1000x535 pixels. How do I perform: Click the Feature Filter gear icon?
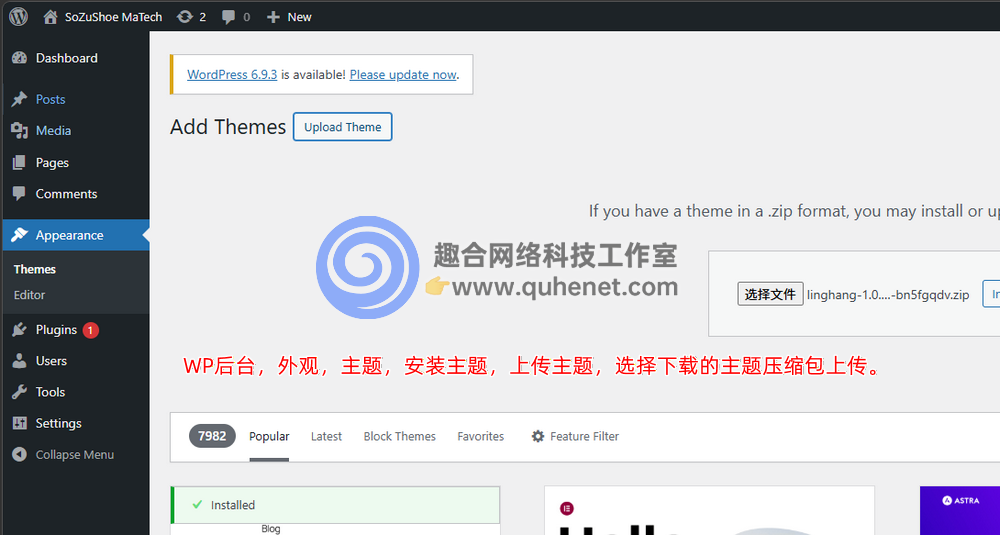pos(538,436)
